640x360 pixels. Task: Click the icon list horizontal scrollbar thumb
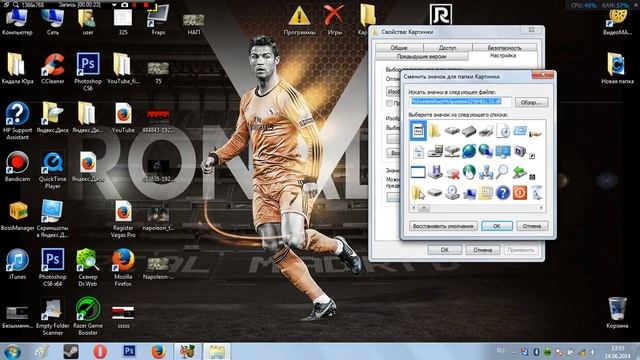[x=423, y=208]
